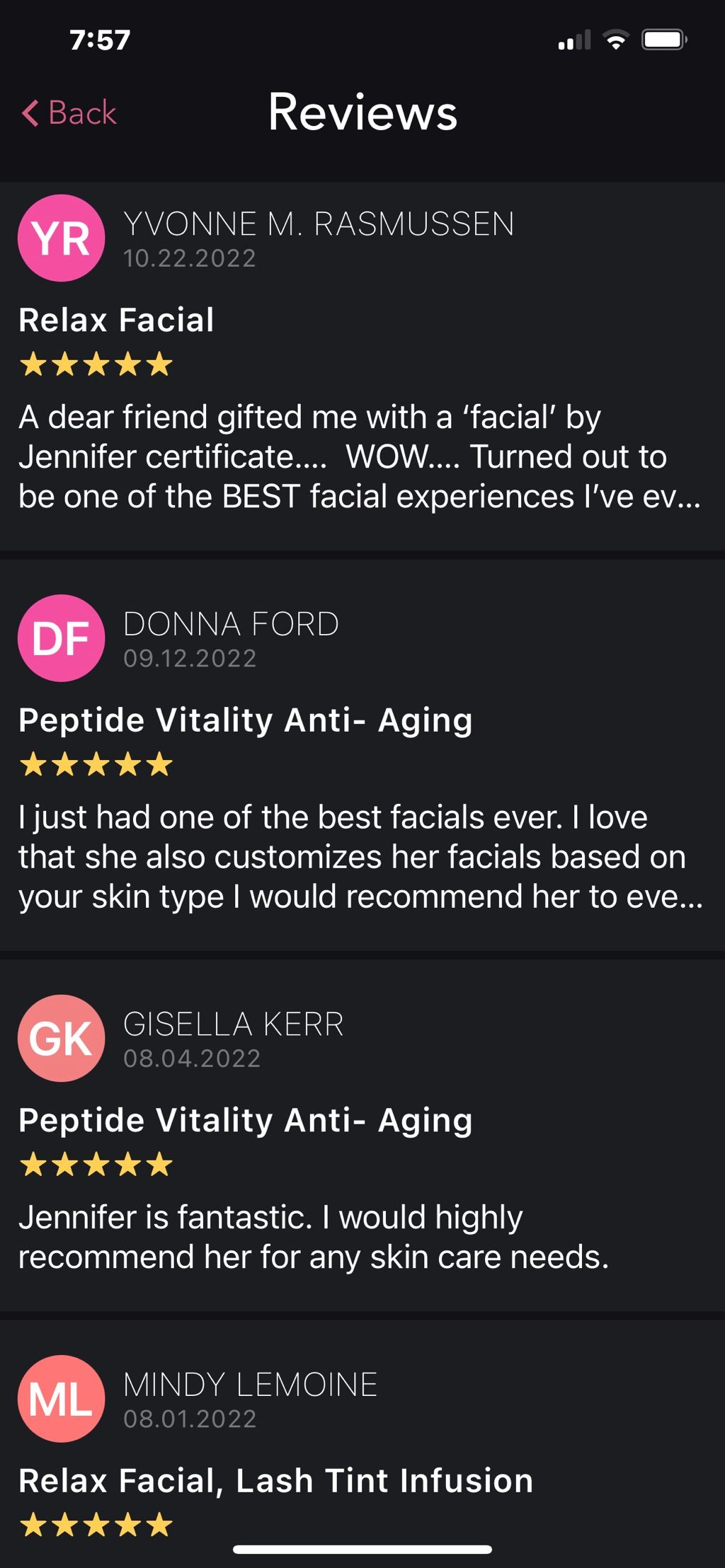This screenshot has height=1568, width=725.
Task: Open Gisella Kerr's review text
Action: [314, 1237]
